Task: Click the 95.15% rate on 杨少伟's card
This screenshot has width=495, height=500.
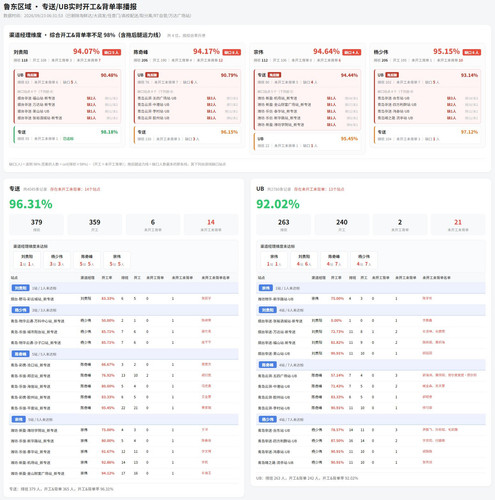Action: 446,51
